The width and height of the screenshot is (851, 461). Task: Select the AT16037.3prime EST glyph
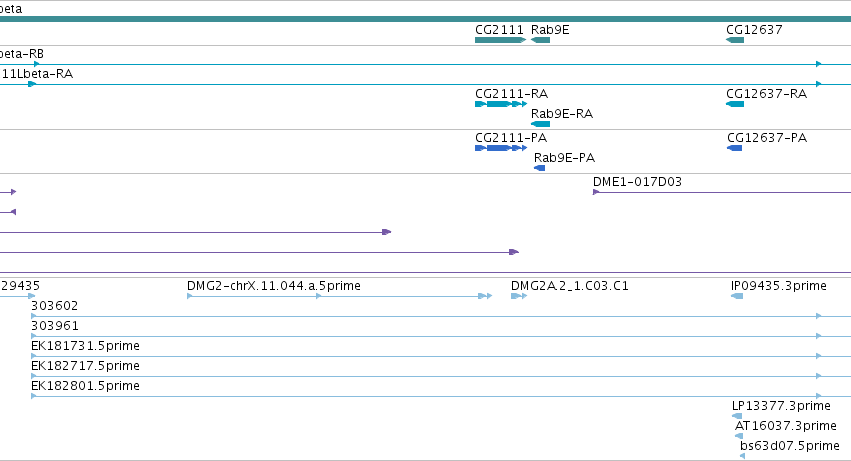pos(739,436)
